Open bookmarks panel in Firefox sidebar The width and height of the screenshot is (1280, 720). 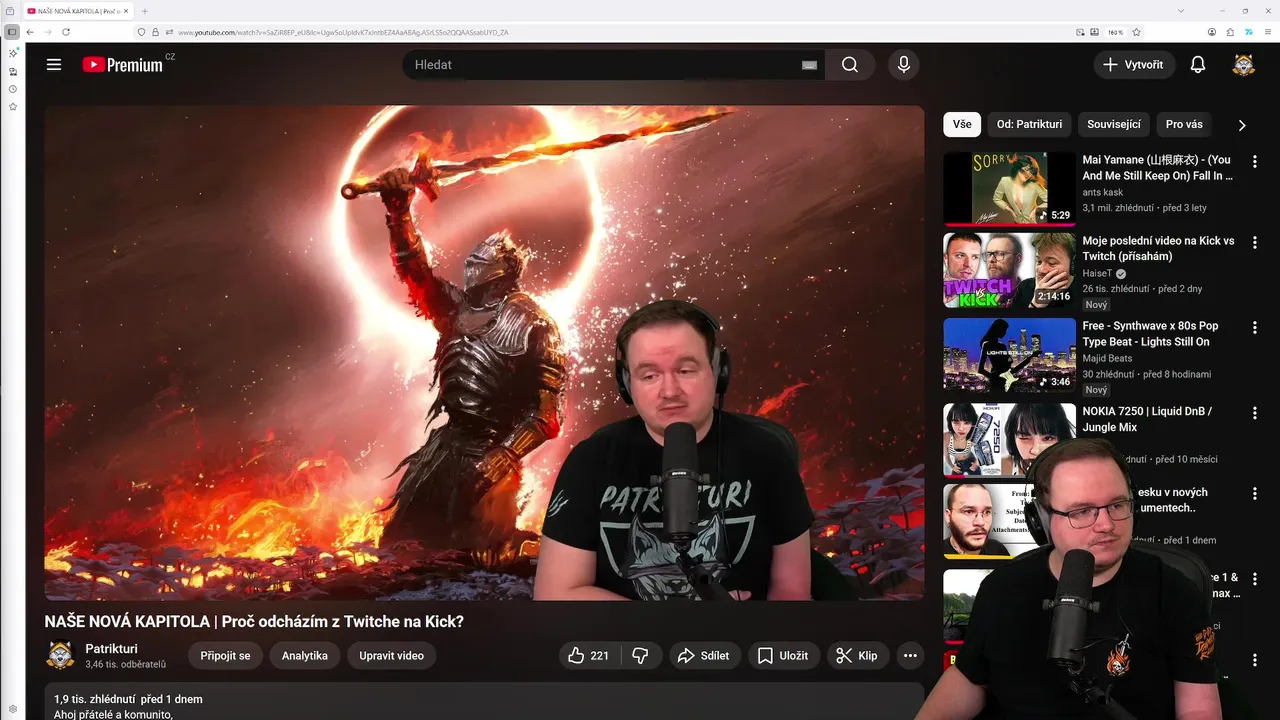pos(13,106)
